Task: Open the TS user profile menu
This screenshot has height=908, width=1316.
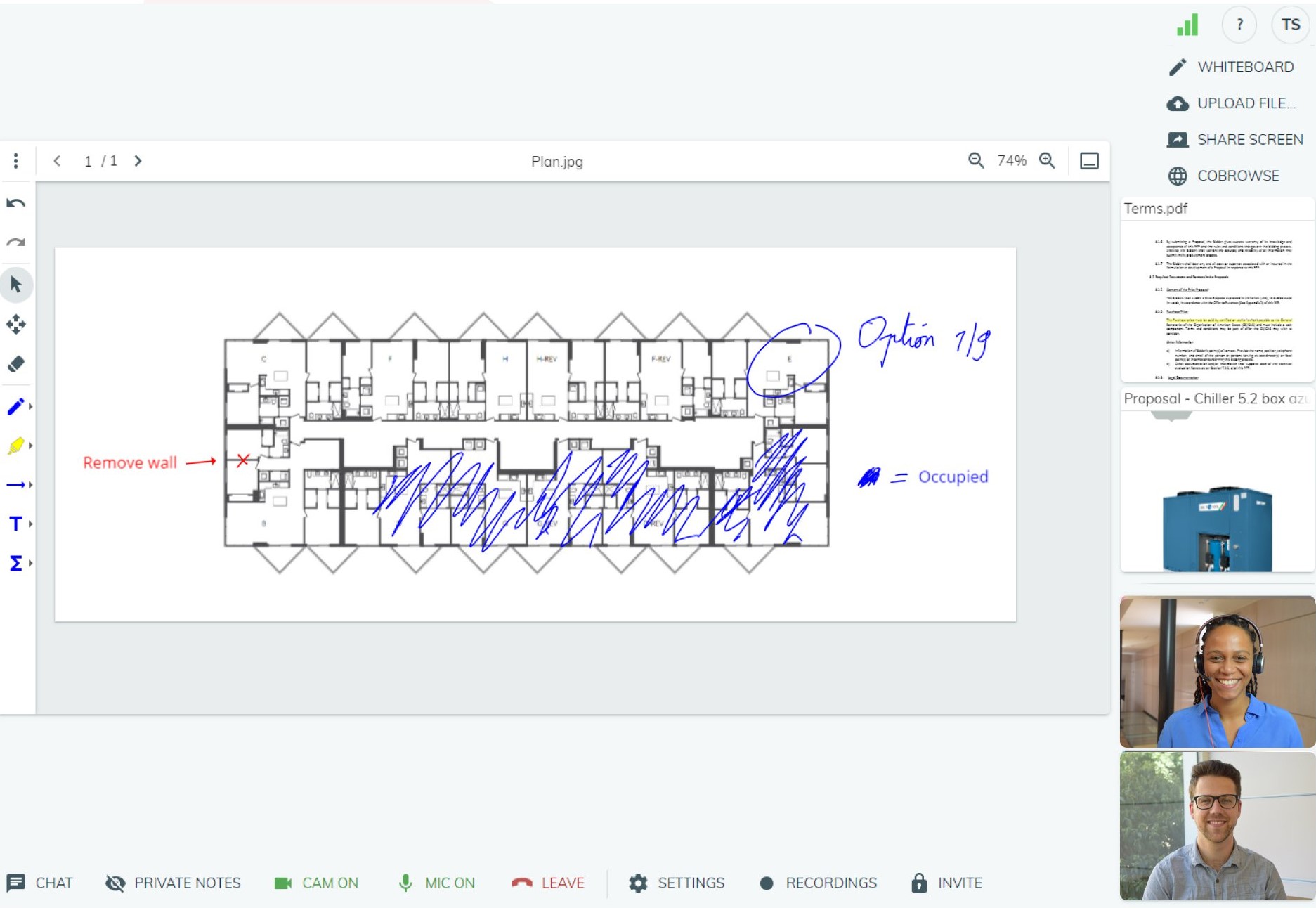Action: (1291, 25)
